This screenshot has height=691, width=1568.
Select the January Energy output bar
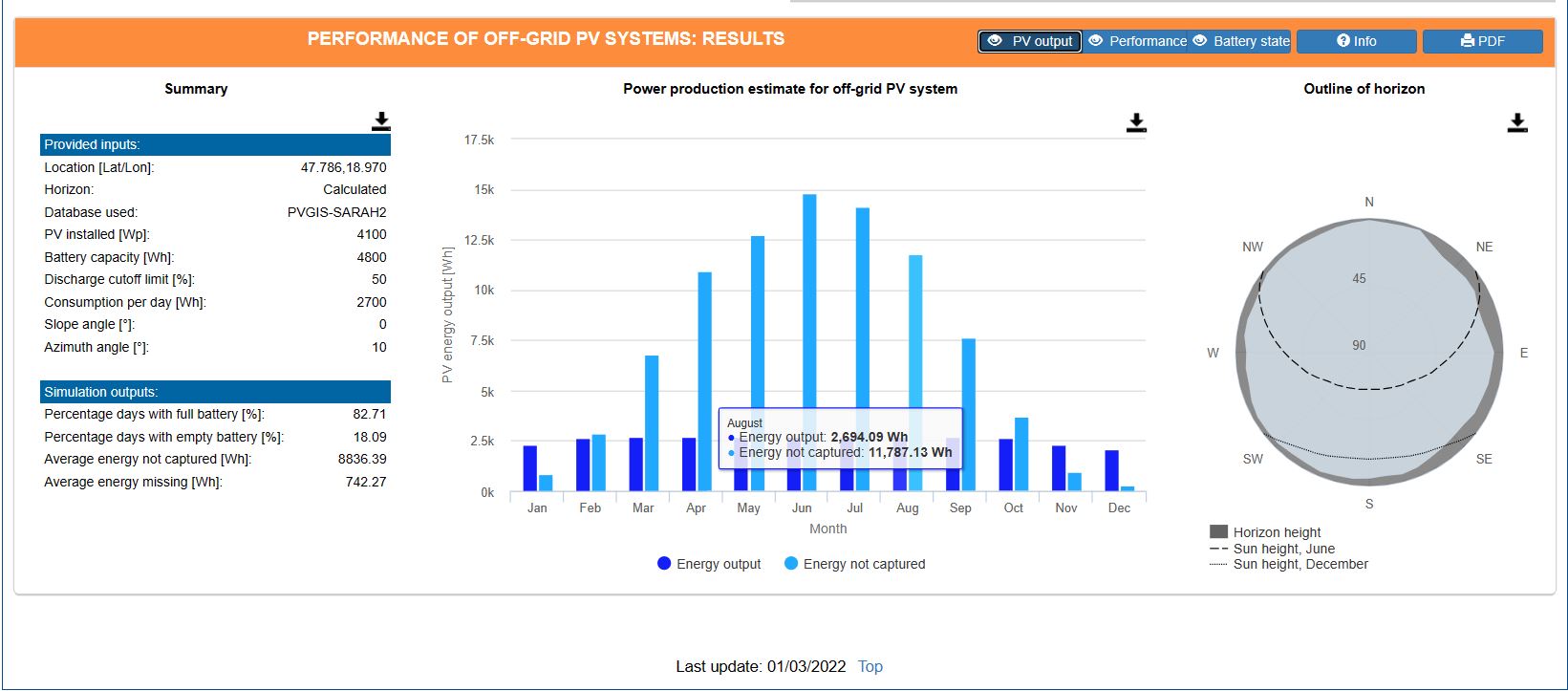point(530,469)
